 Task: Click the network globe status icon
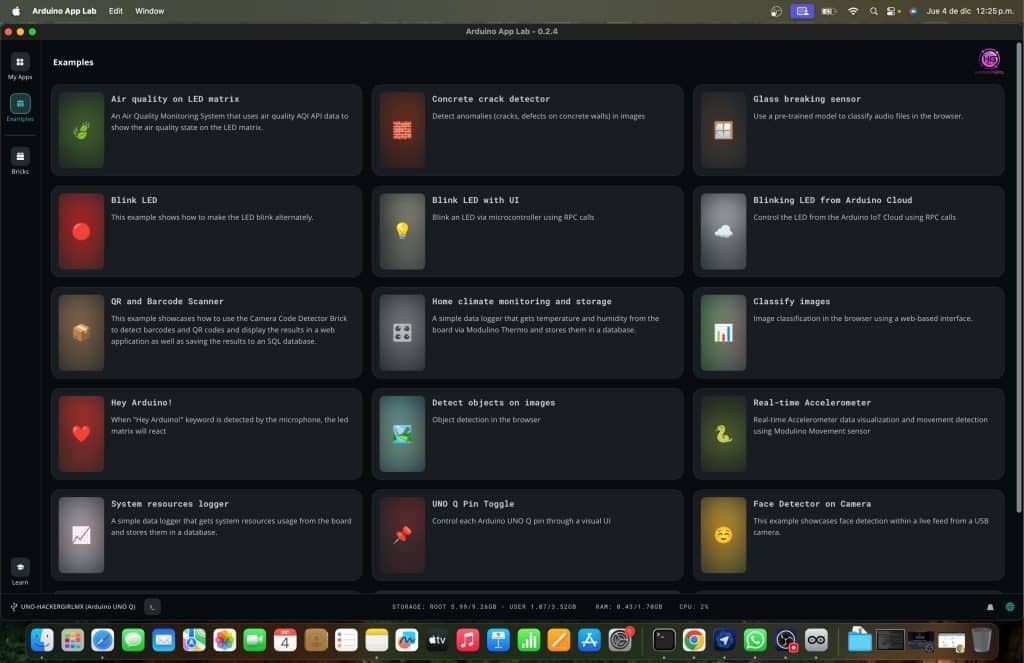(x=1010, y=607)
